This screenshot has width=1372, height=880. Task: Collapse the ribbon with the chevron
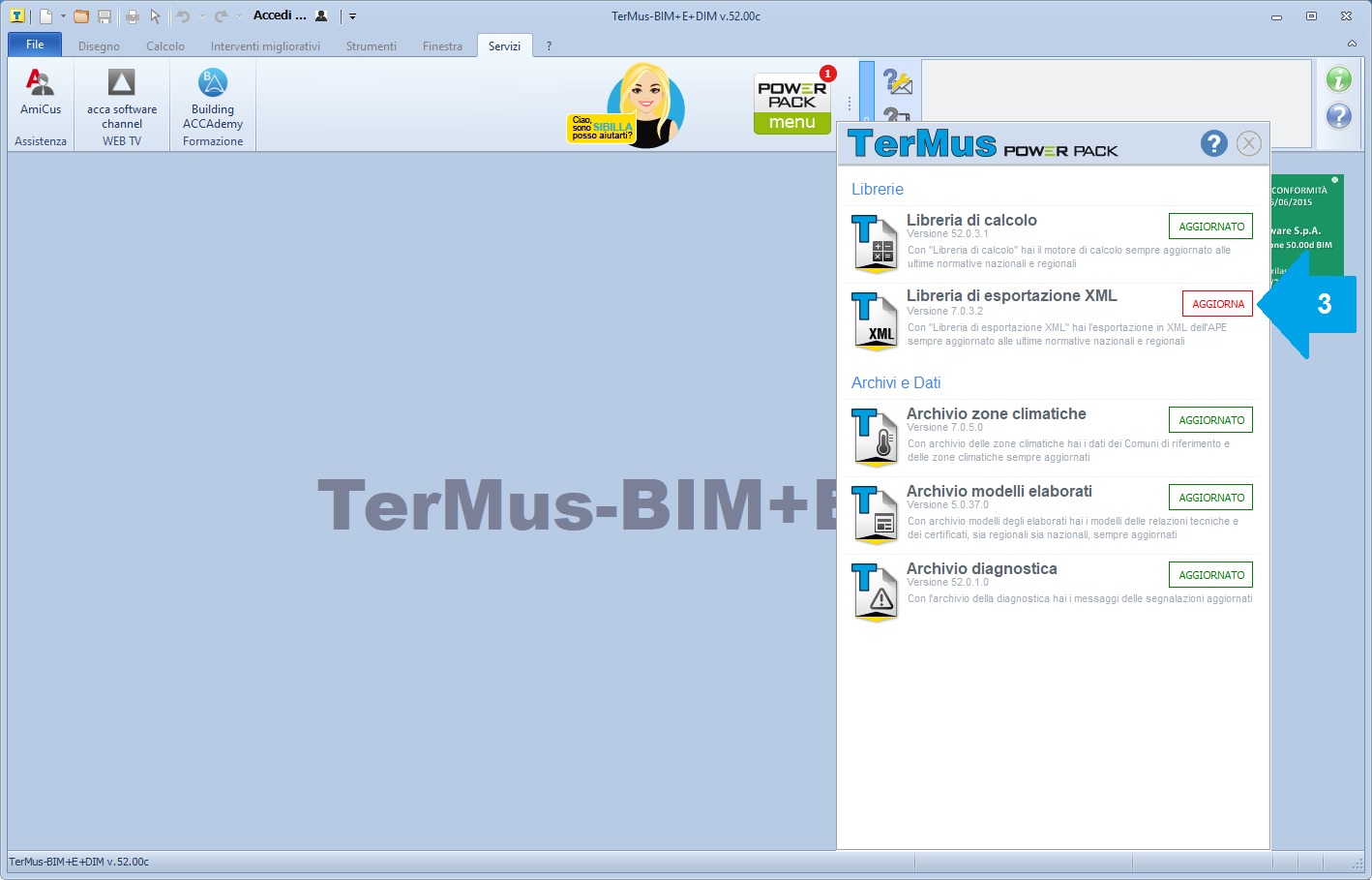[x=1352, y=44]
